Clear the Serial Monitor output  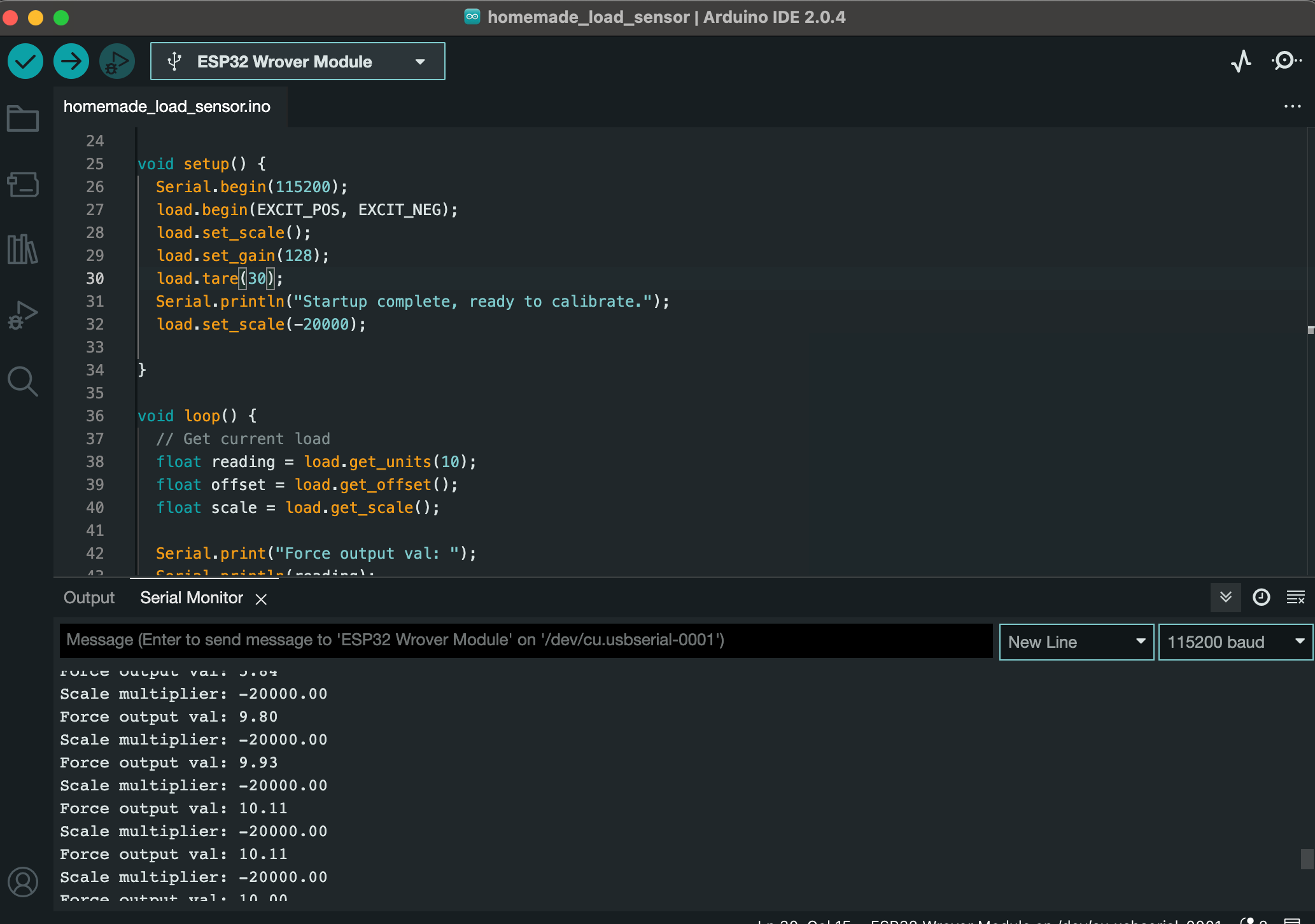1295,598
